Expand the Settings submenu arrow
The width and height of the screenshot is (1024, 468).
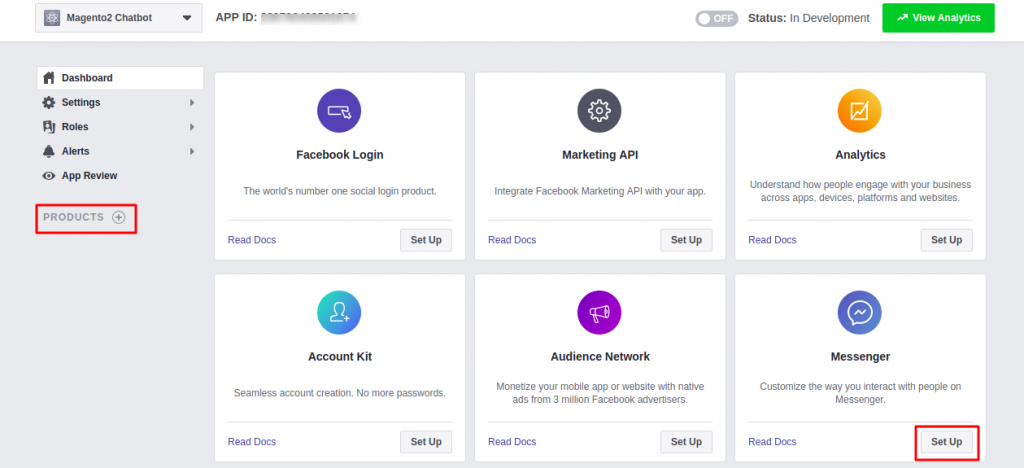pos(192,102)
